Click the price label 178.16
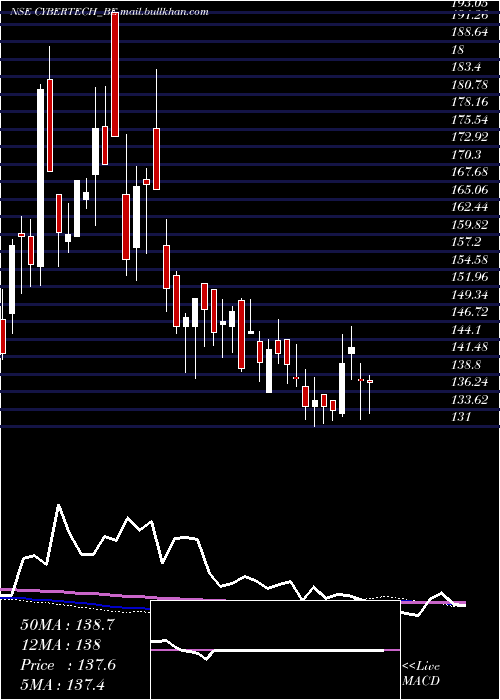This screenshot has height=700, width=500. pyautogui.click(x=471, y=102)
